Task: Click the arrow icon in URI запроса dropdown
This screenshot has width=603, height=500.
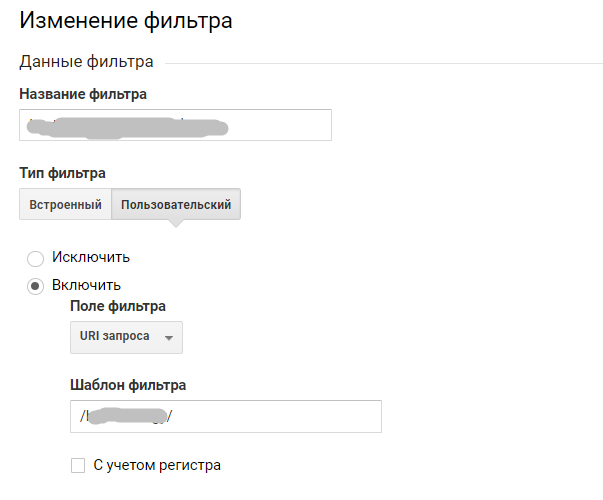Action: pyautogui.click(x=168, y=338)
